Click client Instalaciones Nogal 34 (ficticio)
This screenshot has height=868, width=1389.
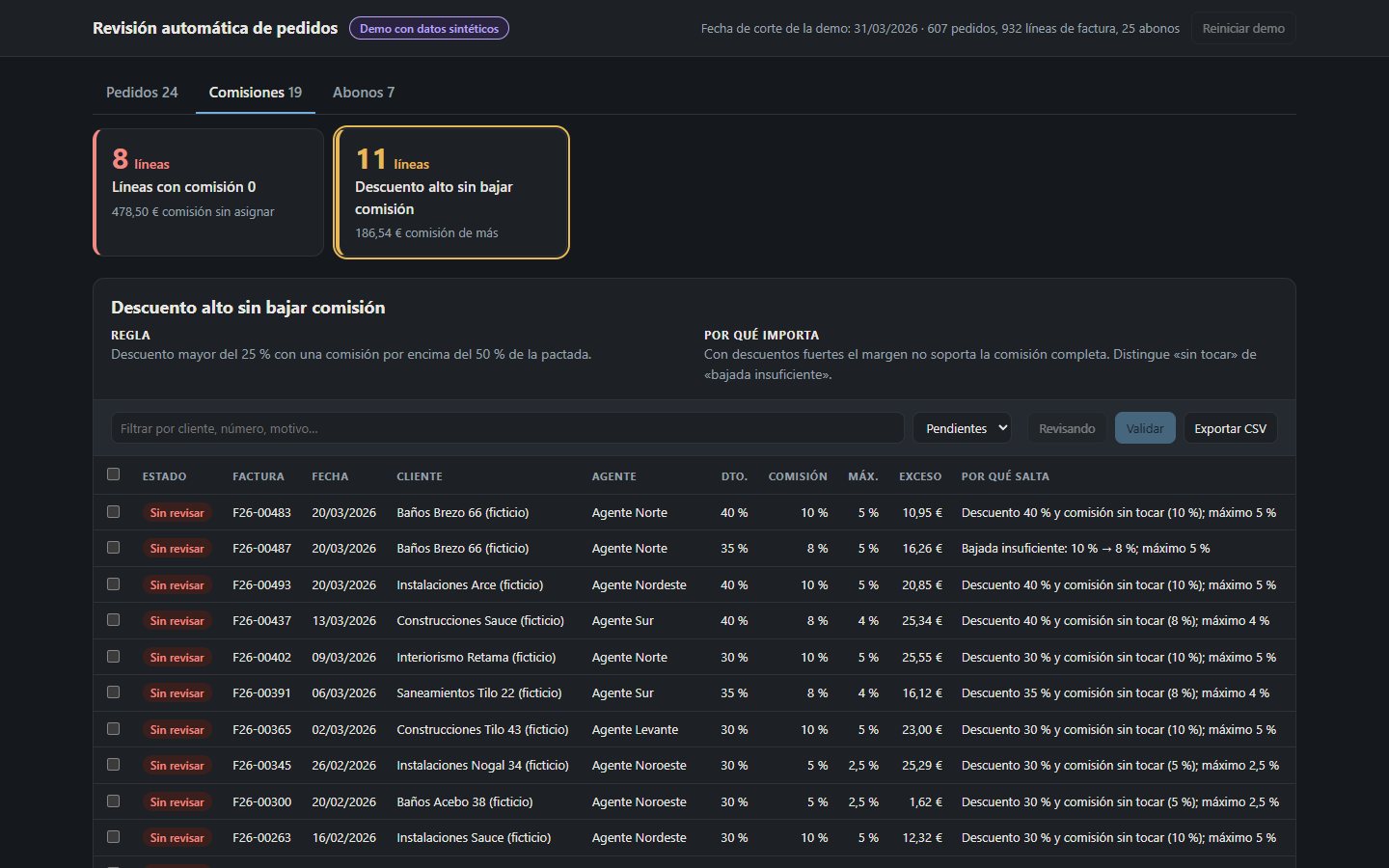pyautogui.click(x=482, y=766)
